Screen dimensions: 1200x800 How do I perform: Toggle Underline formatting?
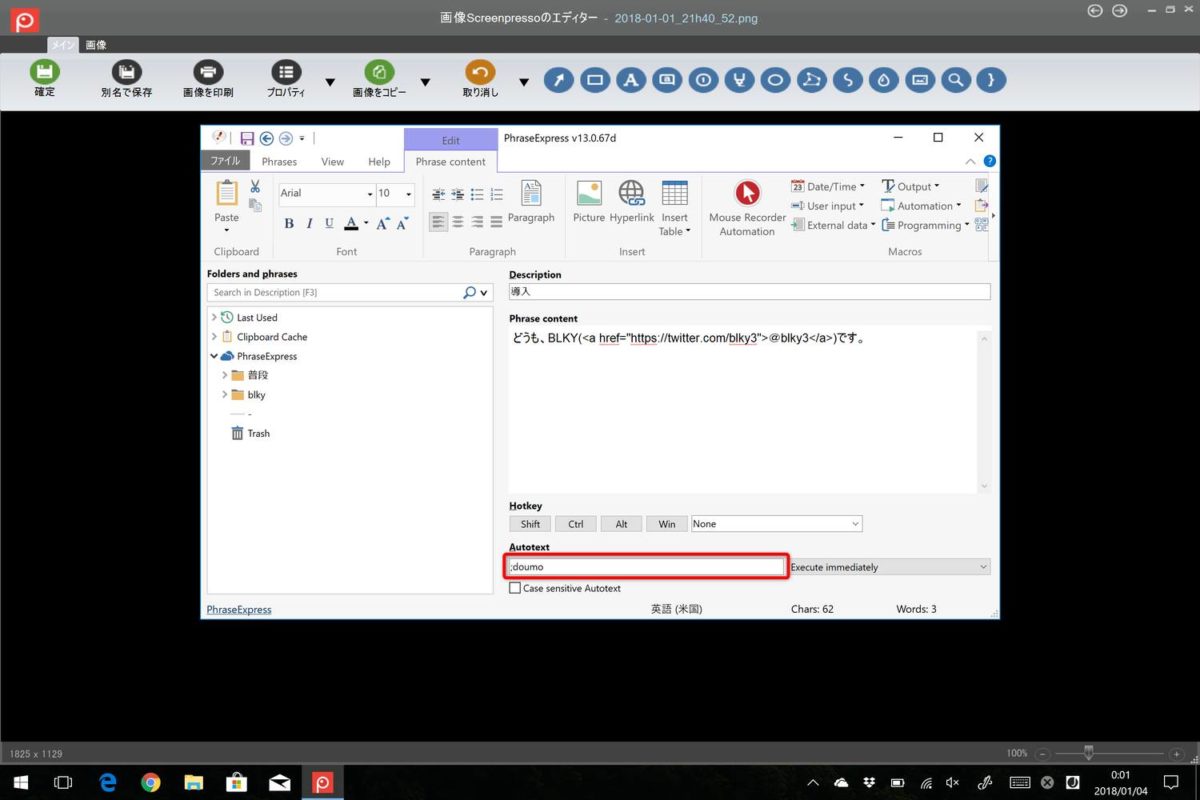click(329, 223)
